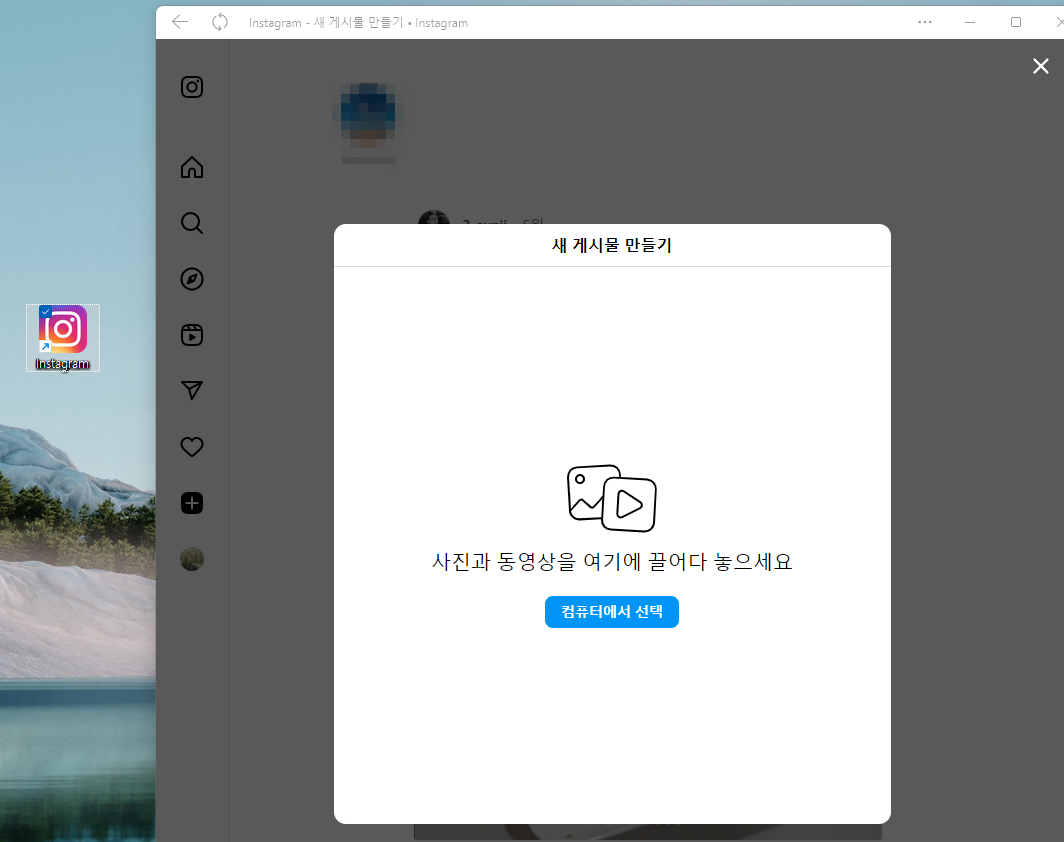Open Direct messages
Viewport: 1064px width, 842px height.
coord(191,391)
